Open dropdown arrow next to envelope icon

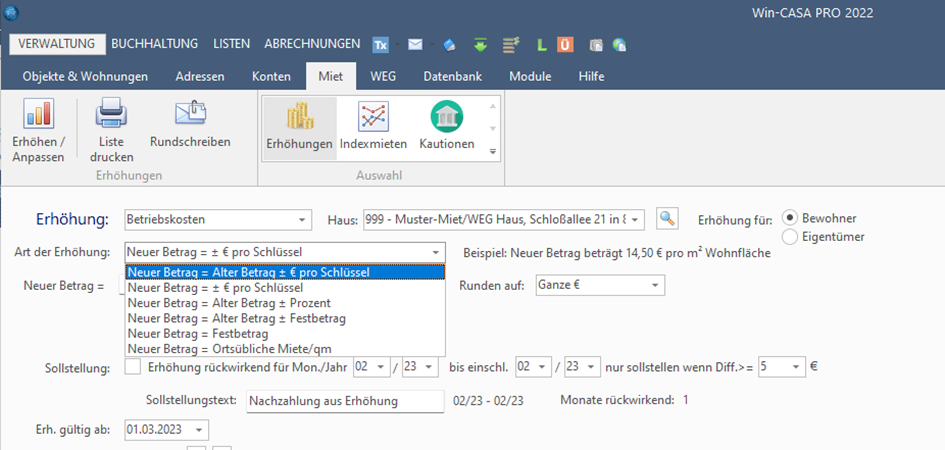(432, 45)
